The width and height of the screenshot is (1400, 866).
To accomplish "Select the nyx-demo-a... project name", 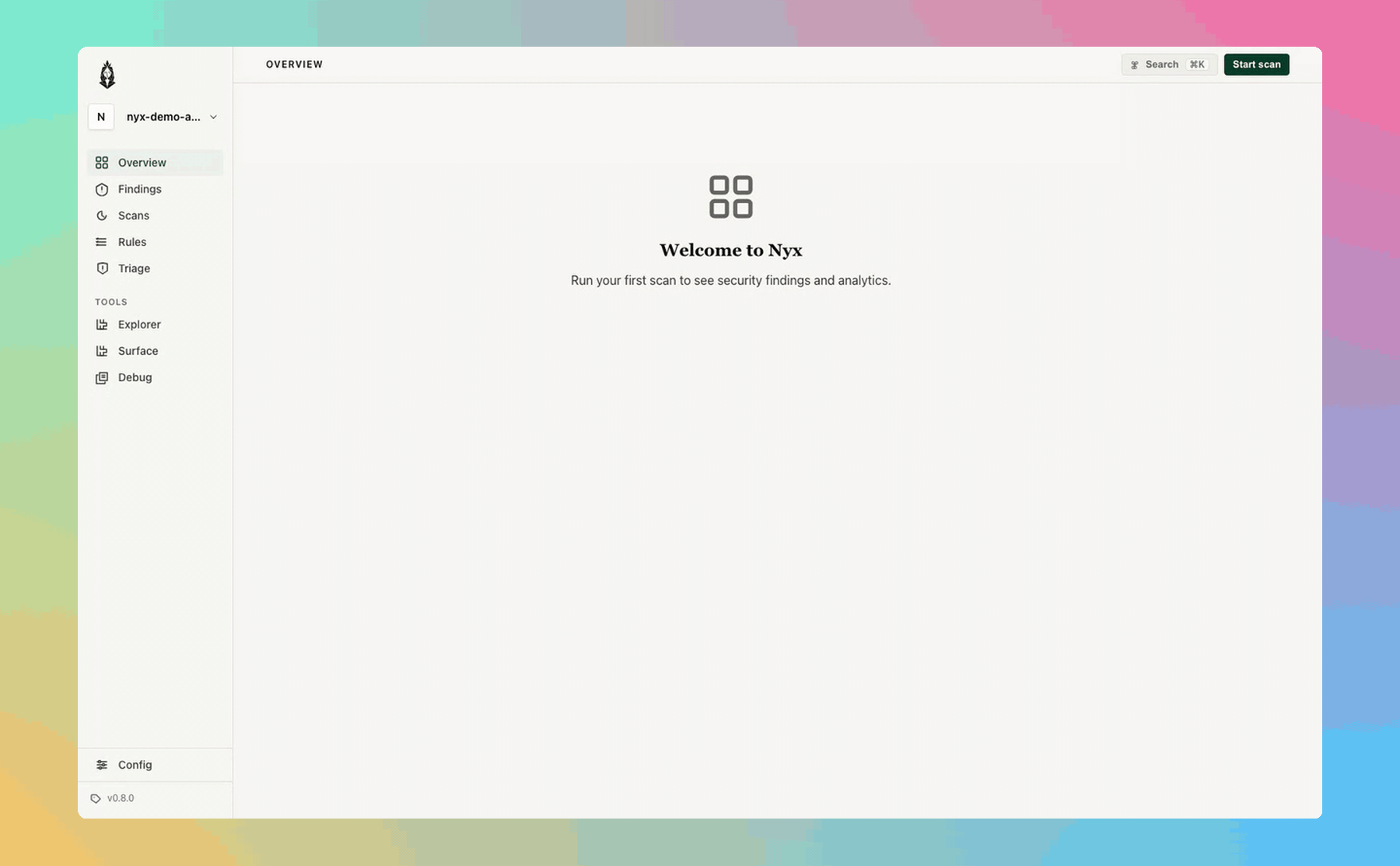I will tap(163, 117).
